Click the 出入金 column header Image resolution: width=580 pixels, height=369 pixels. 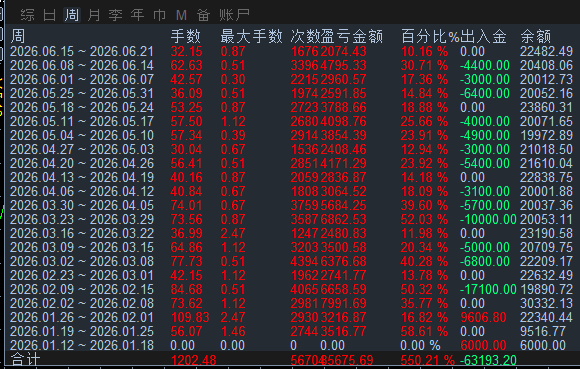click(x=483, y=37)
